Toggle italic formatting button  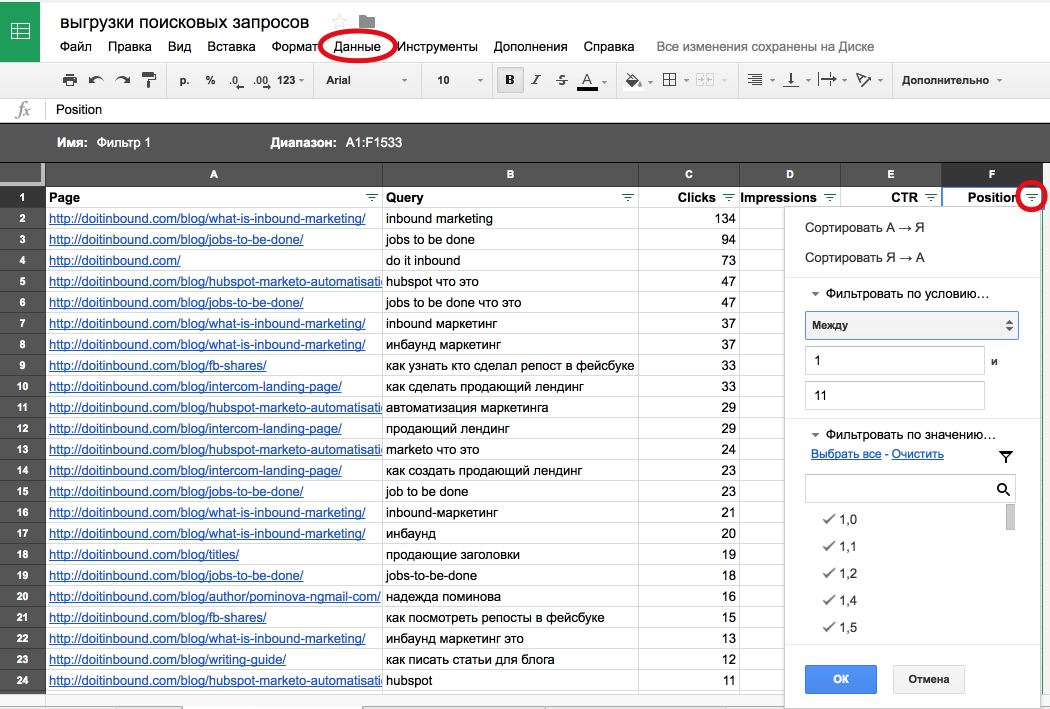[536, 80]
